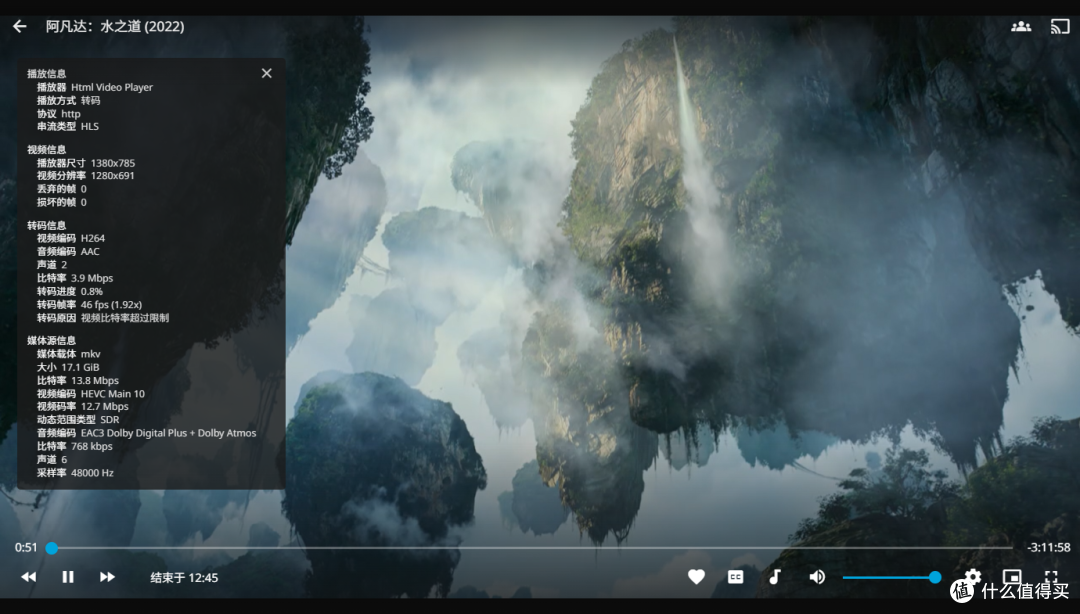Select the 媒体载体 mkv row
The image size is (1080, 614).
(x=69, y=354)
